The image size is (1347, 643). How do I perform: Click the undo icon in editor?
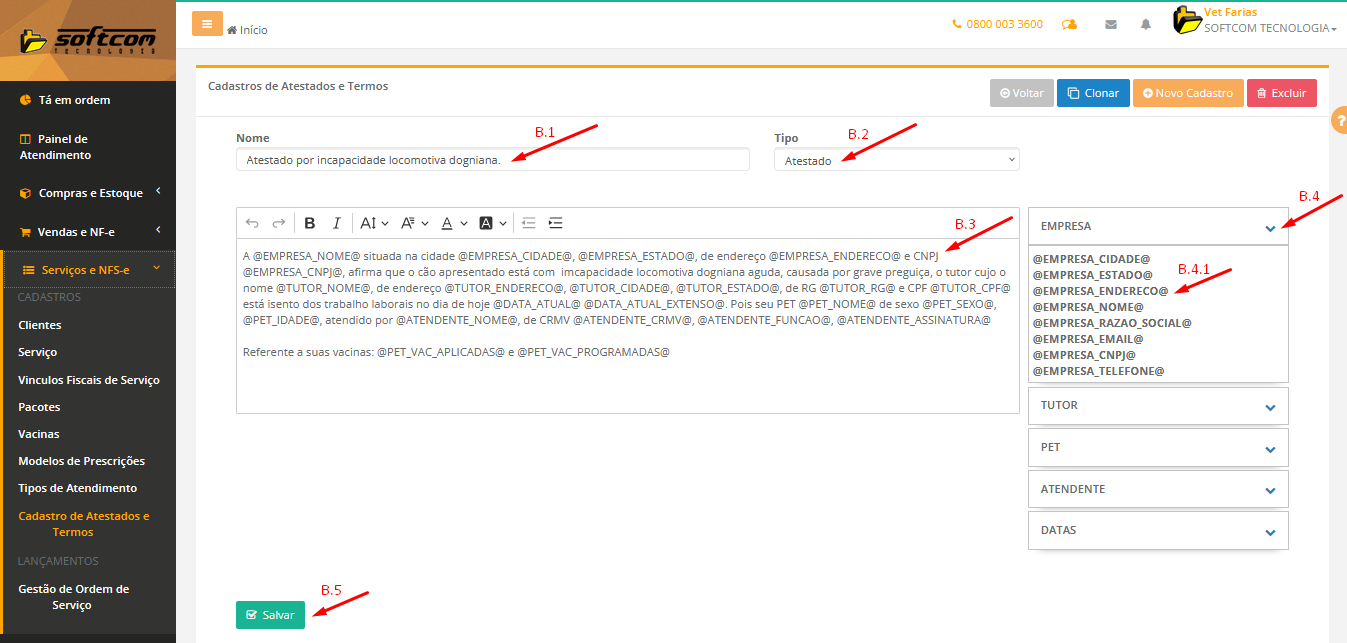[x=252, y=223]
